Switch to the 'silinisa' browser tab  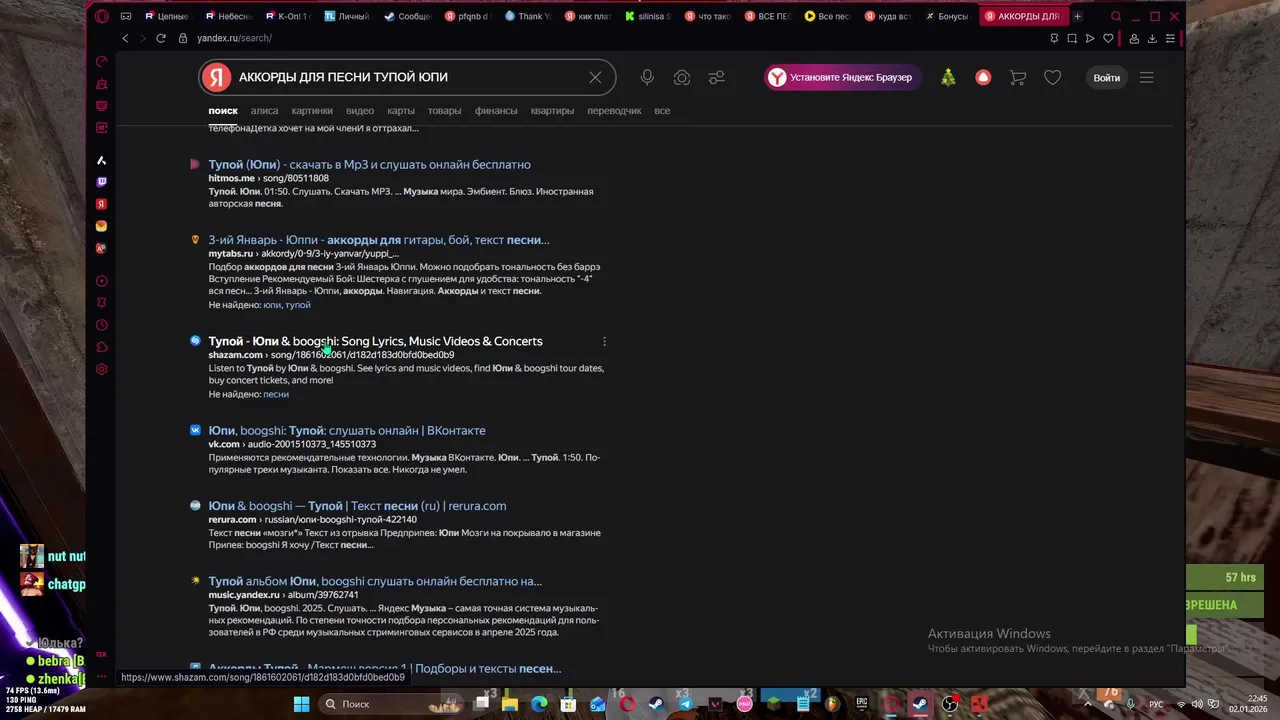pyautogui.click(x=648, y=16)
